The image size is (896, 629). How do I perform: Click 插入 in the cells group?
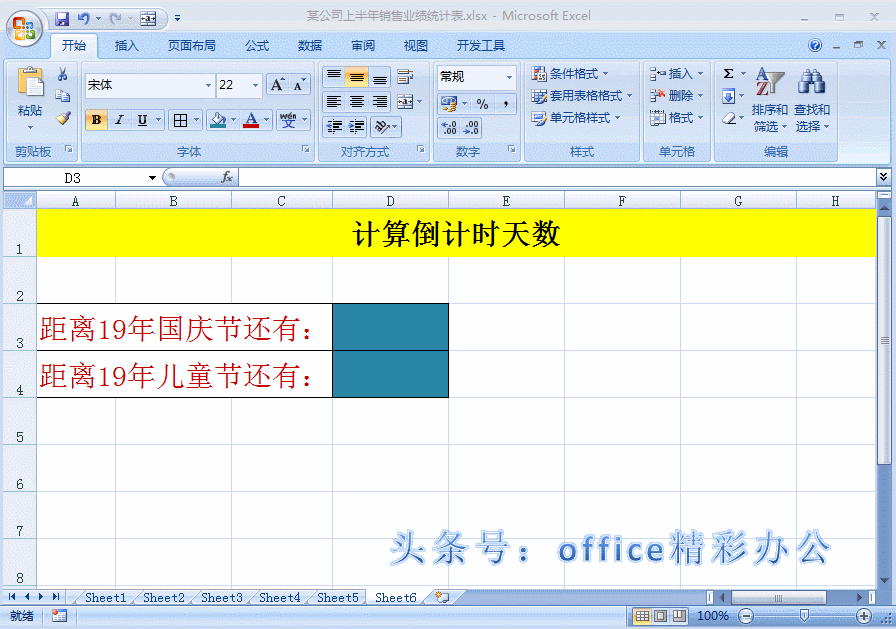[x=676, y=74]
